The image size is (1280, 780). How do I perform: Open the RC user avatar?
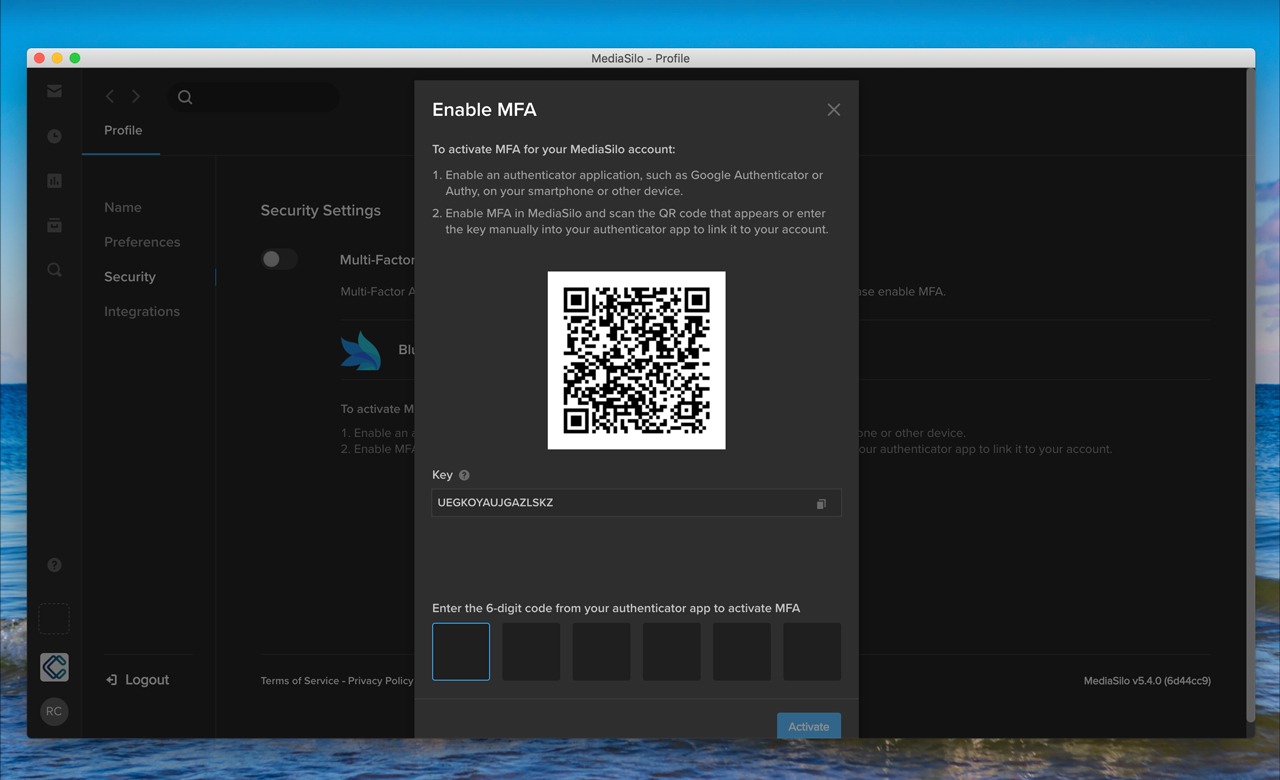point(54,712)
